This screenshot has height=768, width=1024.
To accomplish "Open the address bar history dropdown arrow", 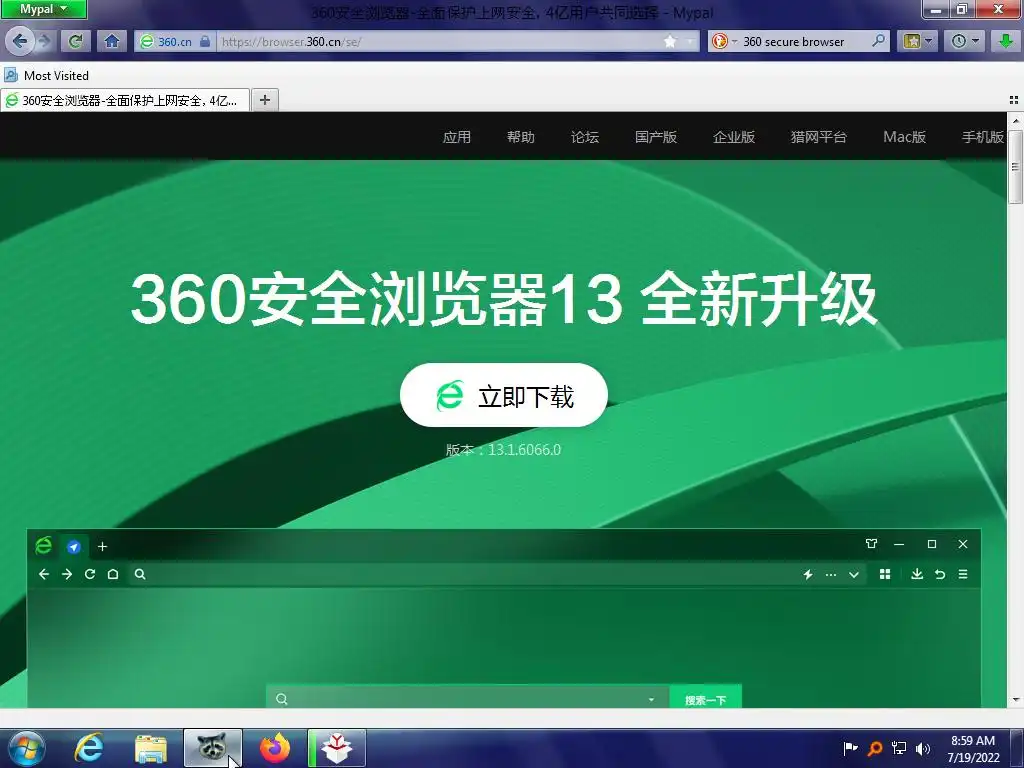I will coord(690,42).
